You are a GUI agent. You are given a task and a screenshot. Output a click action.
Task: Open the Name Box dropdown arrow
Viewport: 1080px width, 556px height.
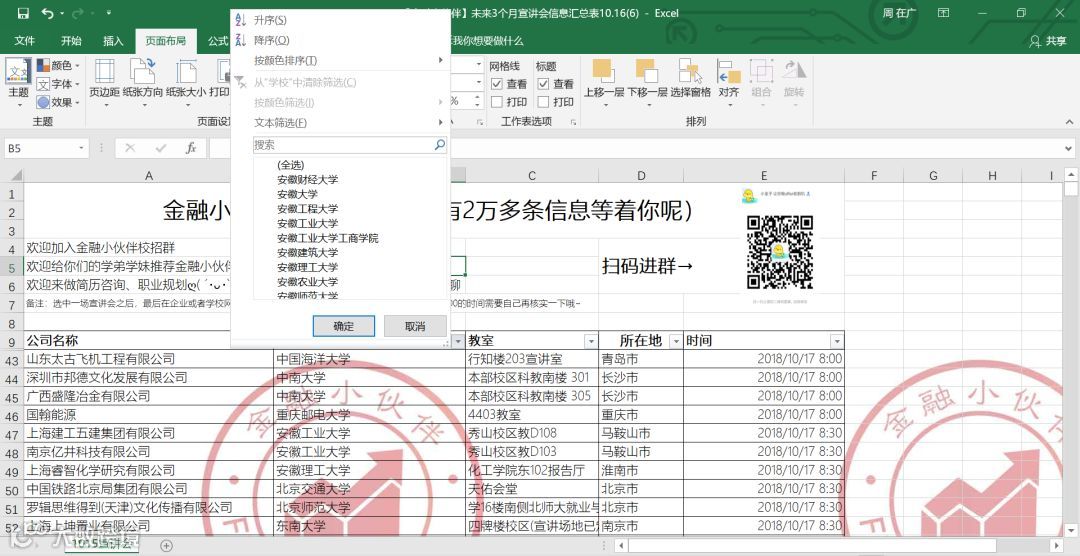coord(81,148)
